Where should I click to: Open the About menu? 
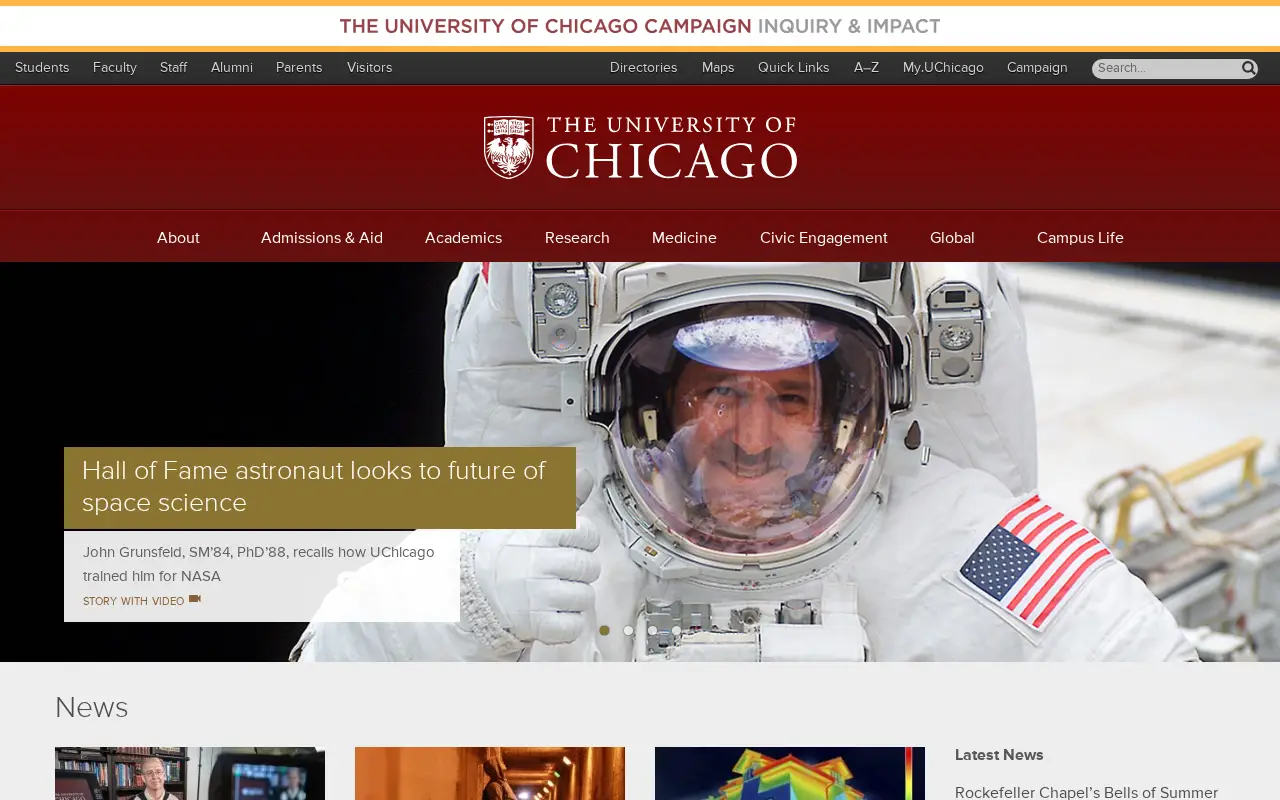coord(178,237)
